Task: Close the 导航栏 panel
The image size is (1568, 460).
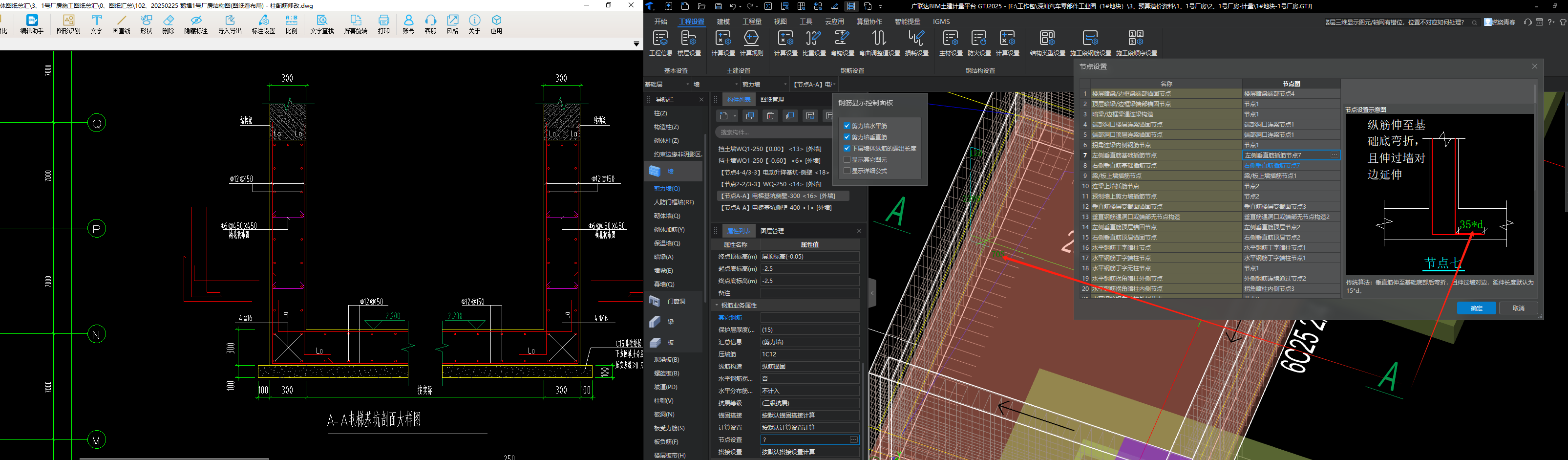Action: 701,99
